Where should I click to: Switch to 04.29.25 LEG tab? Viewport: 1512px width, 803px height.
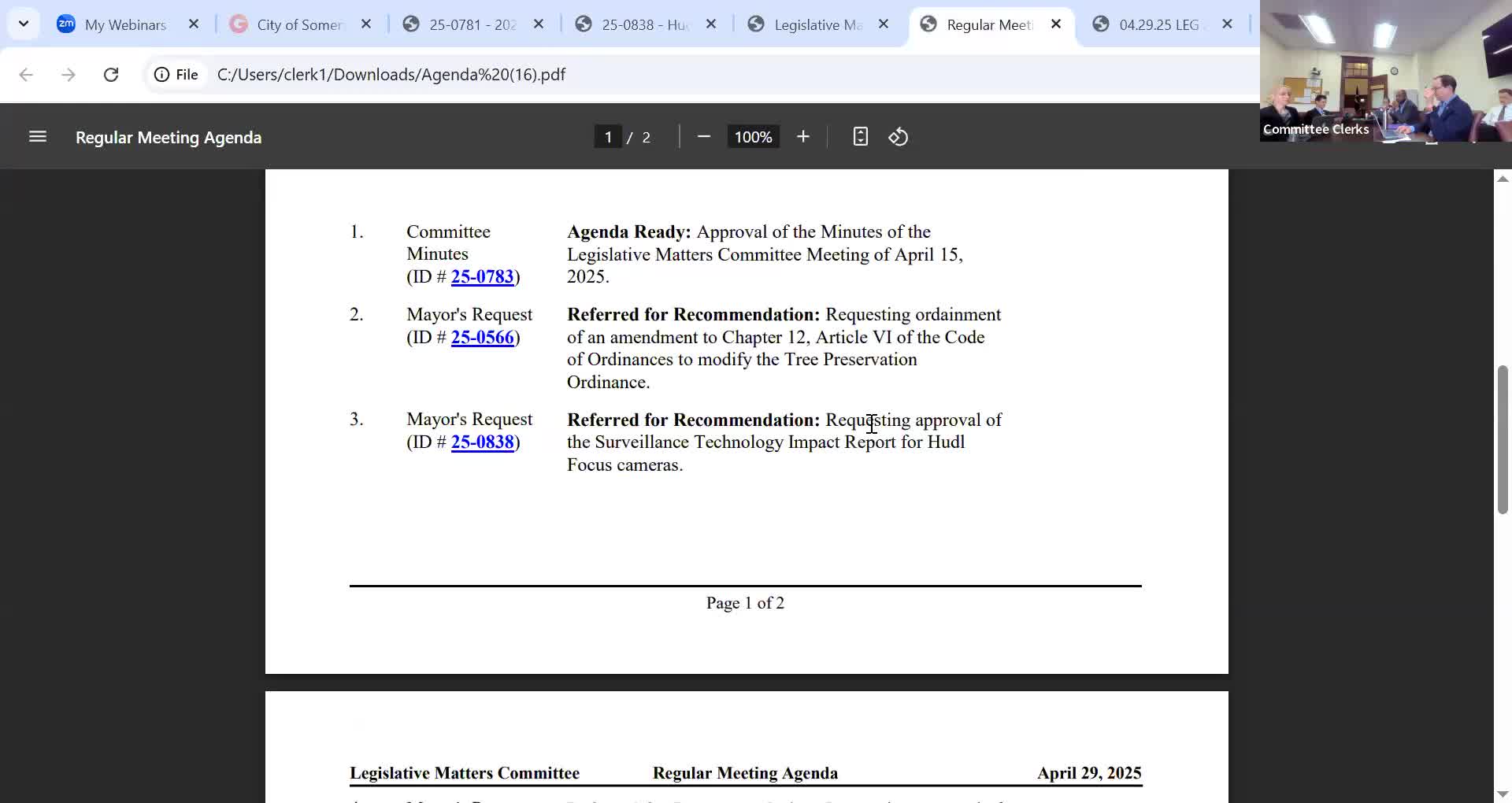click(1158, 24)
